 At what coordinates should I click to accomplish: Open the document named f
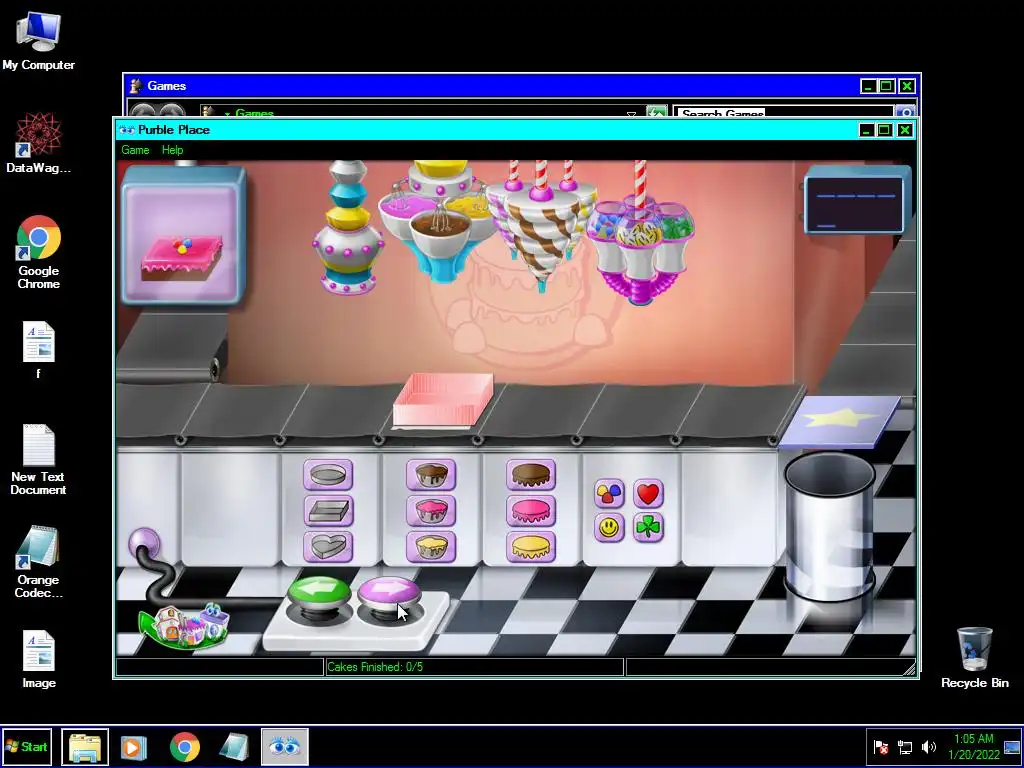click(x=39, y=350)
